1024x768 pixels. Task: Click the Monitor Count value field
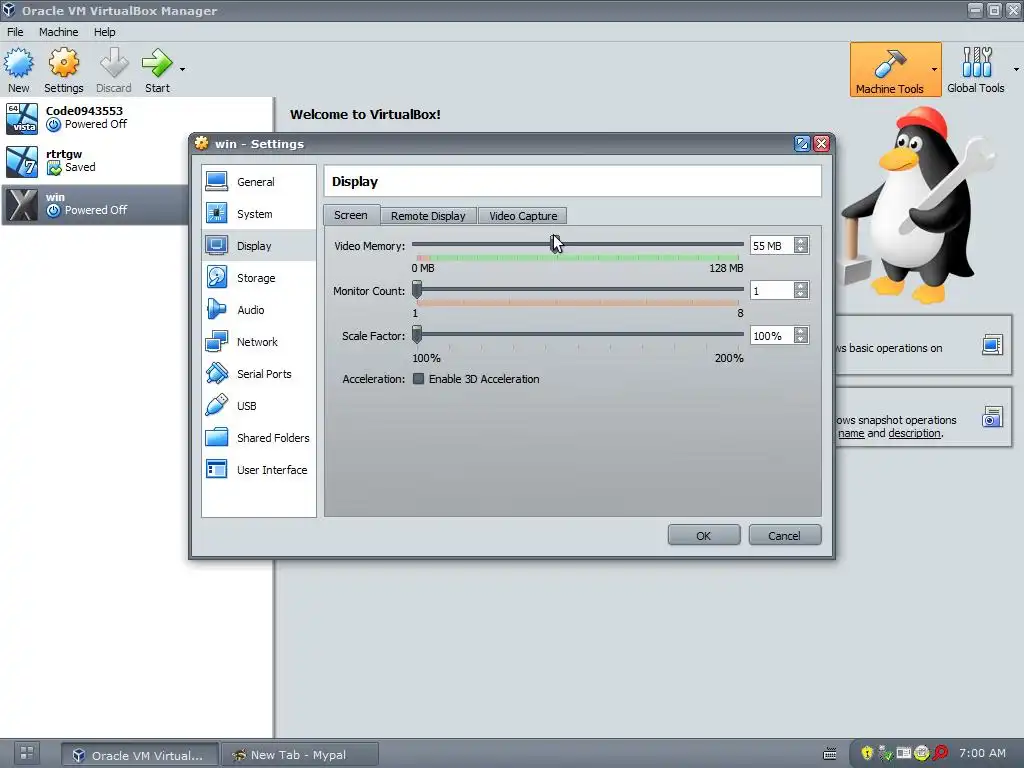(772, 291)
